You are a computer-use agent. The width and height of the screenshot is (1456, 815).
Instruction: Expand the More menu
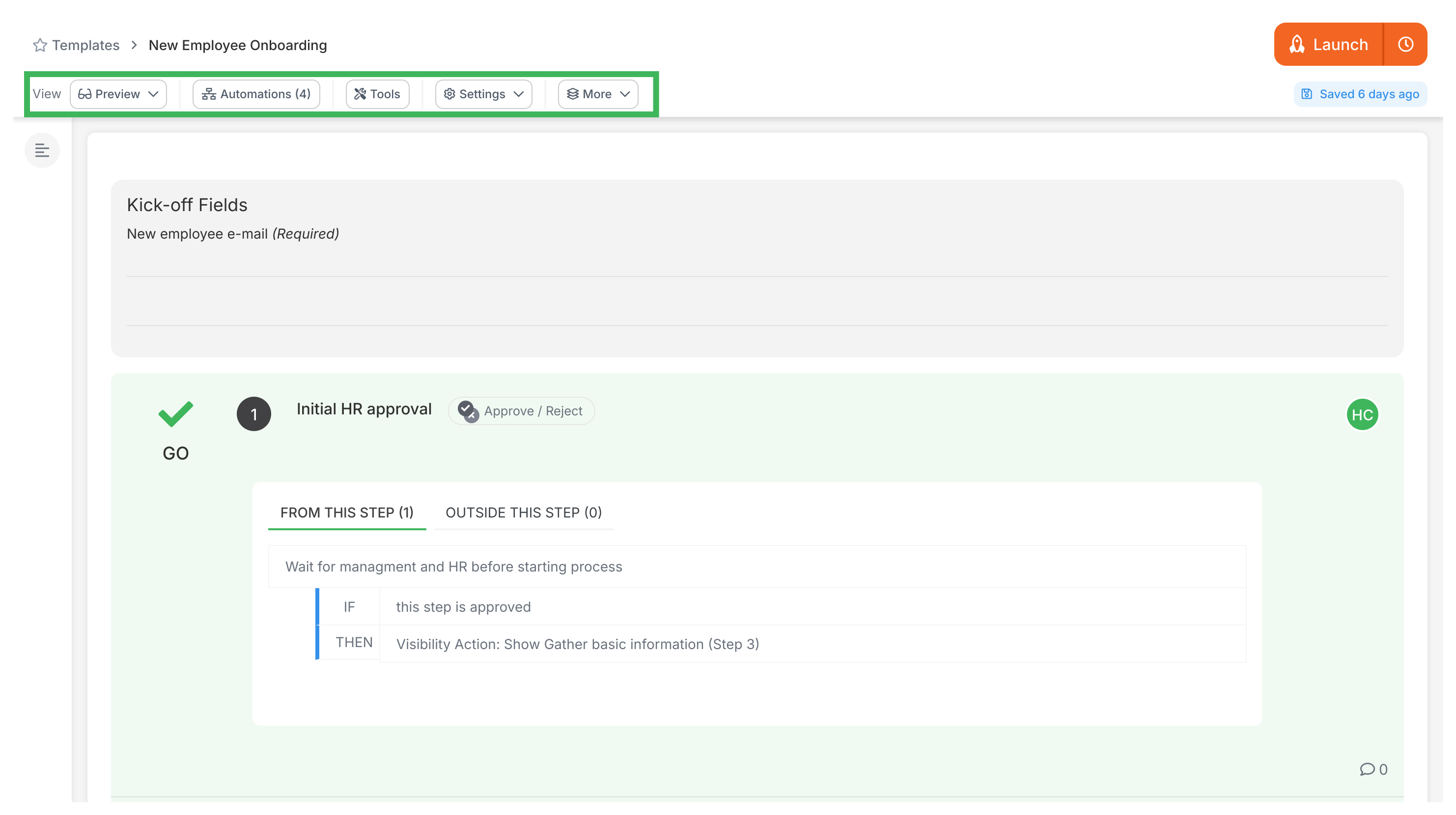(x=597, y=94)
